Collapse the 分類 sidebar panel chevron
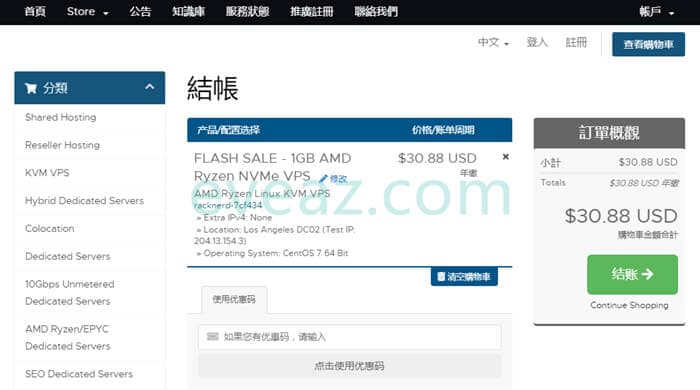Image resolution: width=700 pixels, height=390 pixels. tap(150, 87)
